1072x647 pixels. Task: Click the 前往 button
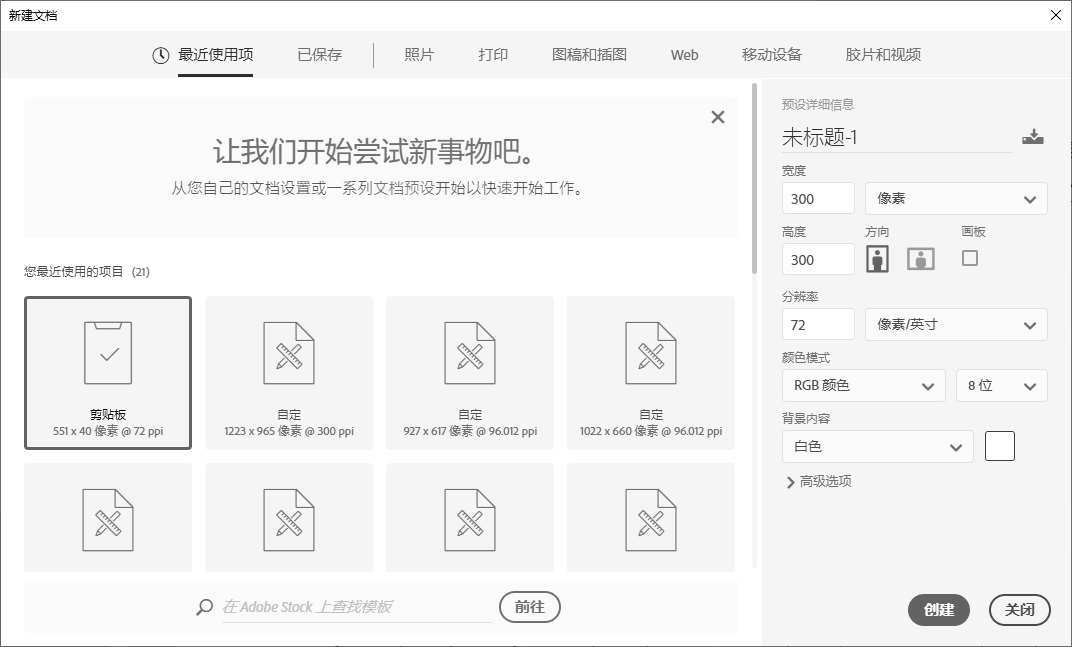tap(529, 607)
